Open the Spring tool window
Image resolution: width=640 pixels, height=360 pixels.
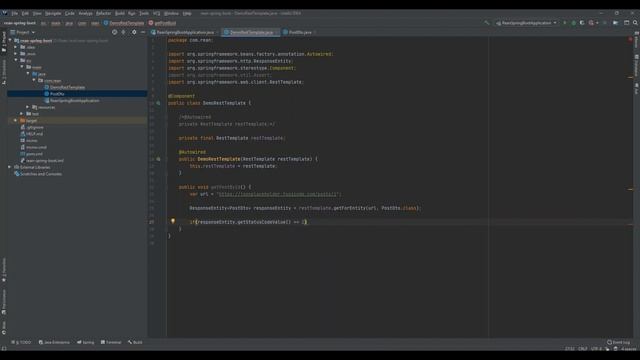click(x=86, y=342)
